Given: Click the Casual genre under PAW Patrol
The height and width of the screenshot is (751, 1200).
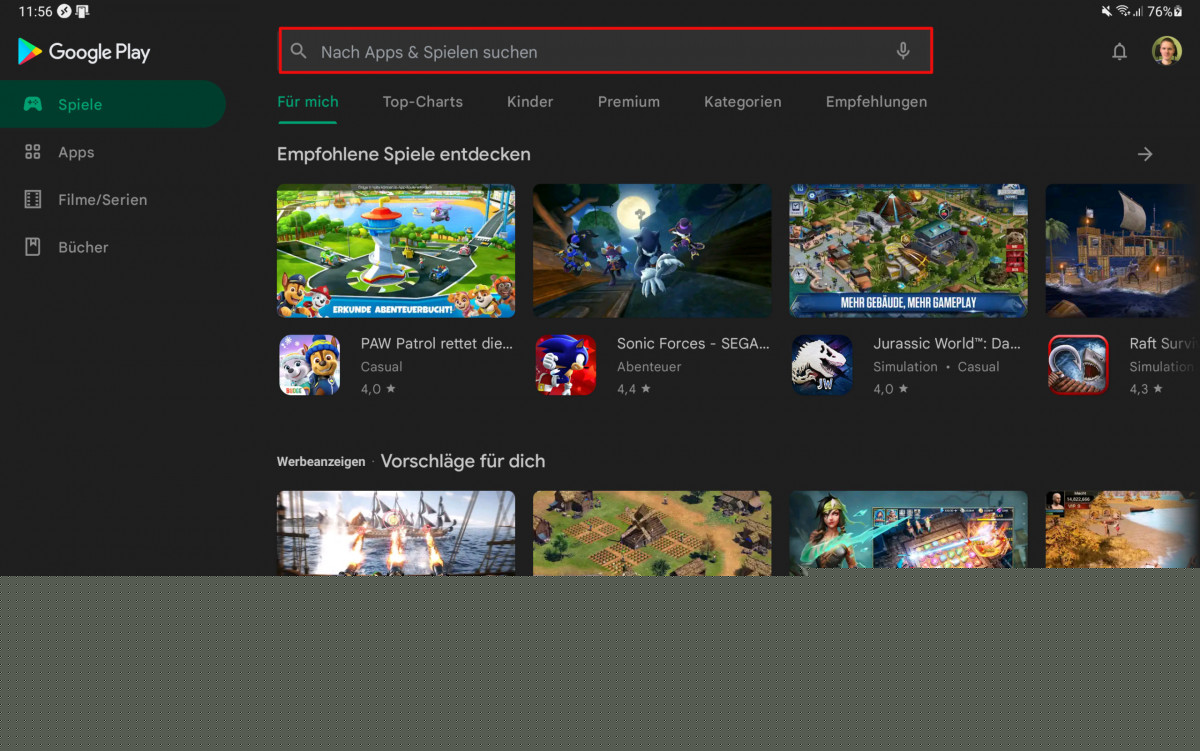Looking at the screenshot, I should pyautogui.click(x=381, y=367).
